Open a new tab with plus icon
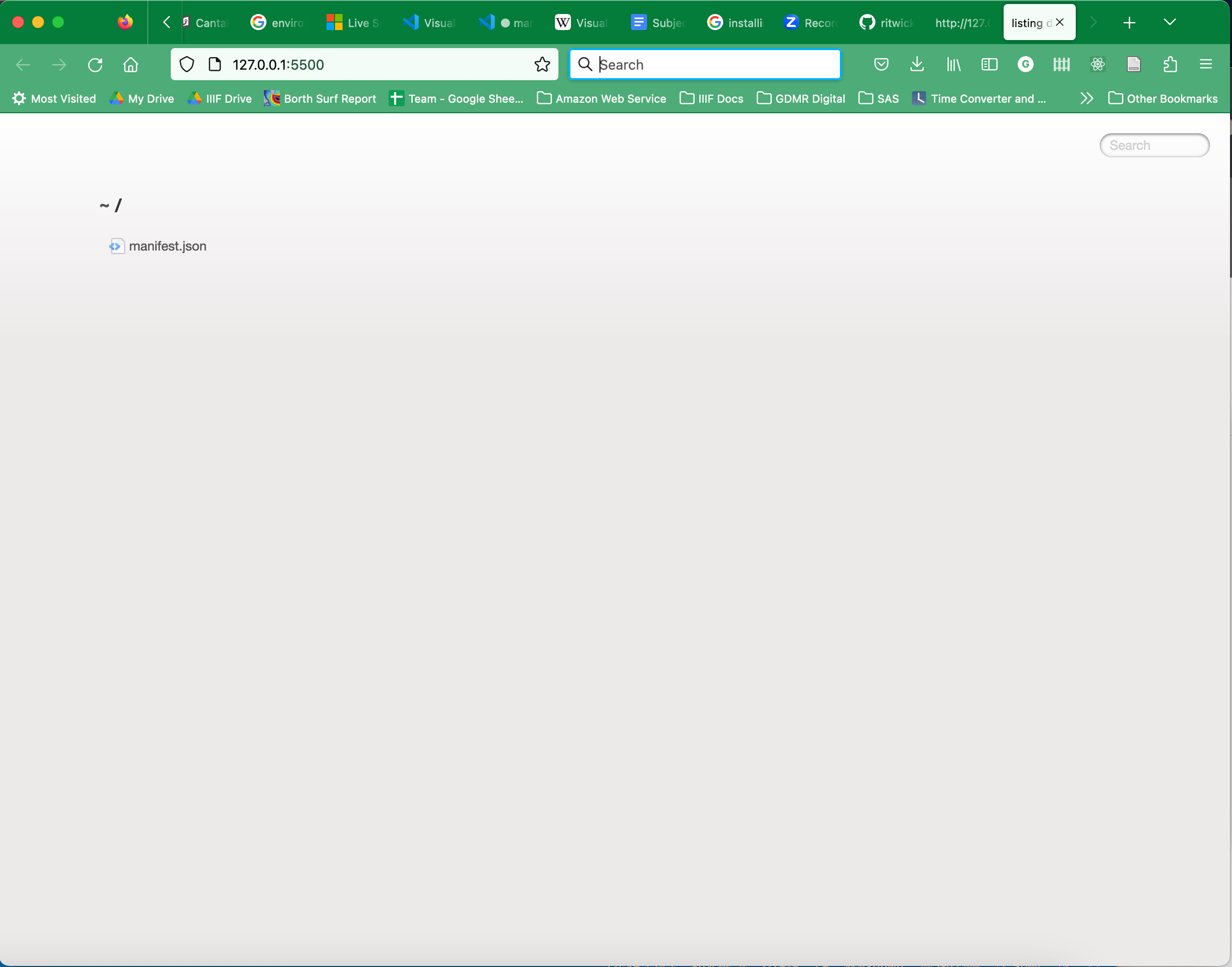The height and width of the screenshot is (967, 1232). click(x=1129, y=23)
